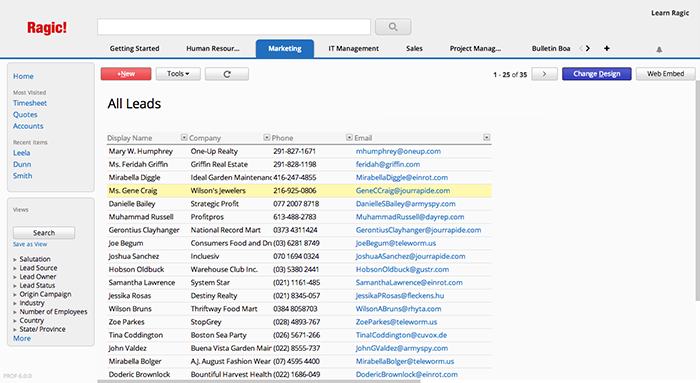The width and height of the screenshot is (700, 383).
Task: Click the System Star company cell
Action: 210,283
